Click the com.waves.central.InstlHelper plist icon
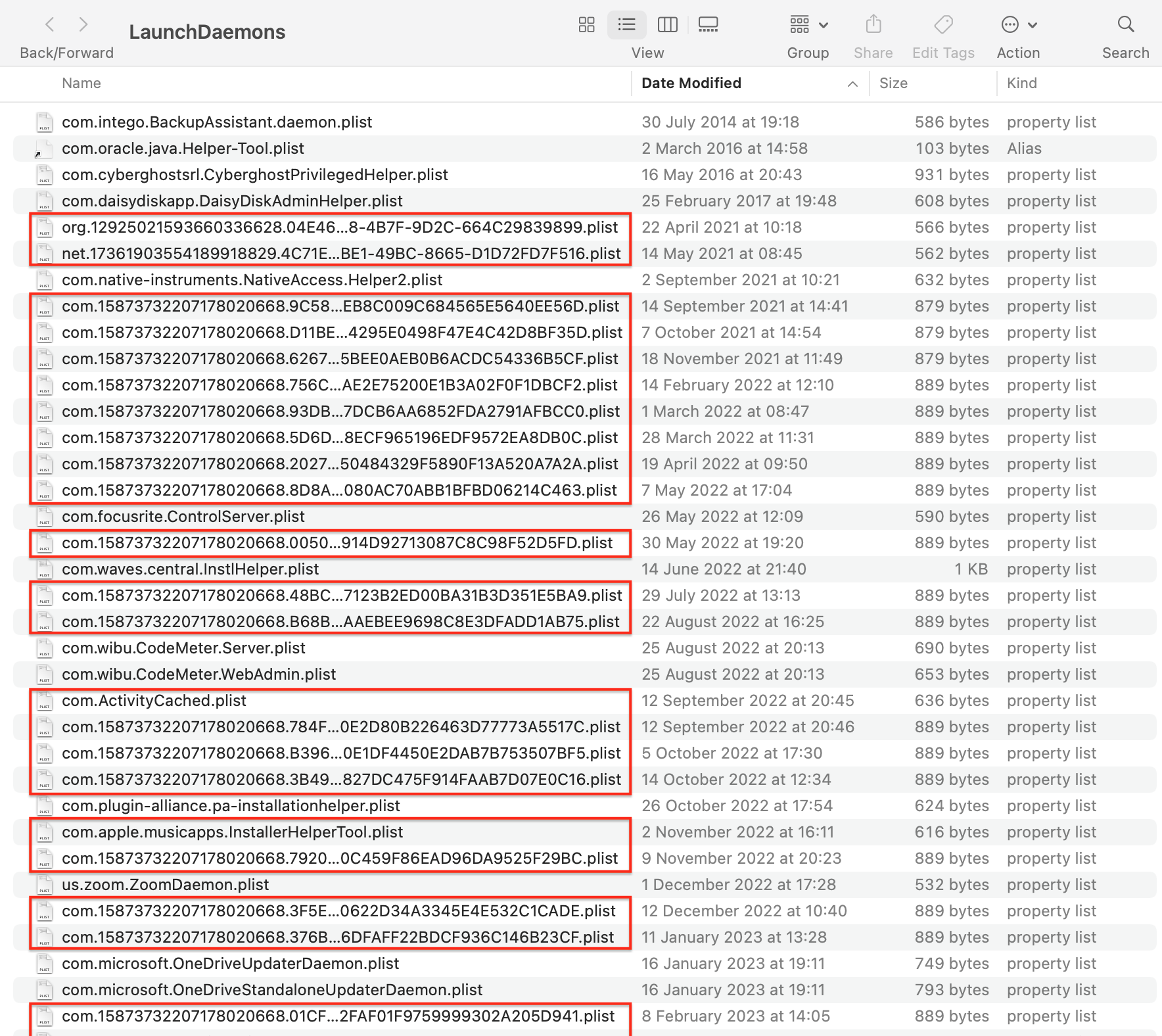Image resolution: width=1162 pixels, height=1036 pixels. point(45,569)
